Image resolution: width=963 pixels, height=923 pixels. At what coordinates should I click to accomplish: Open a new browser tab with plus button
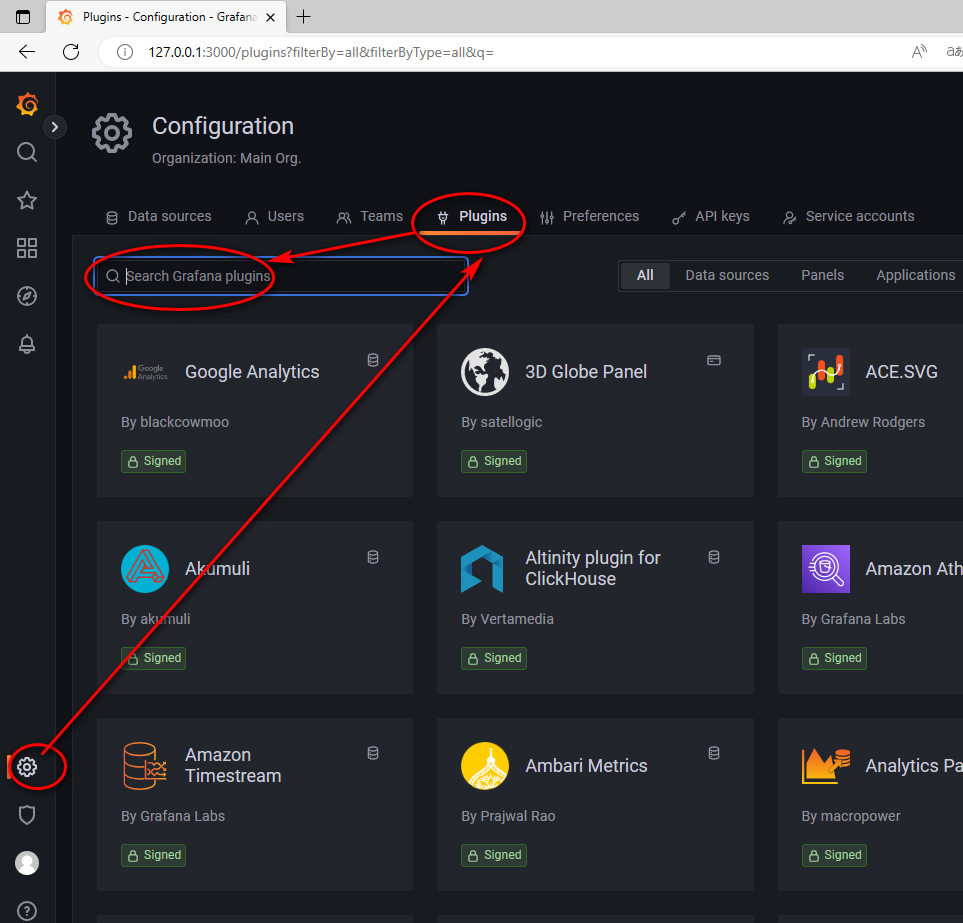point(303,17)
